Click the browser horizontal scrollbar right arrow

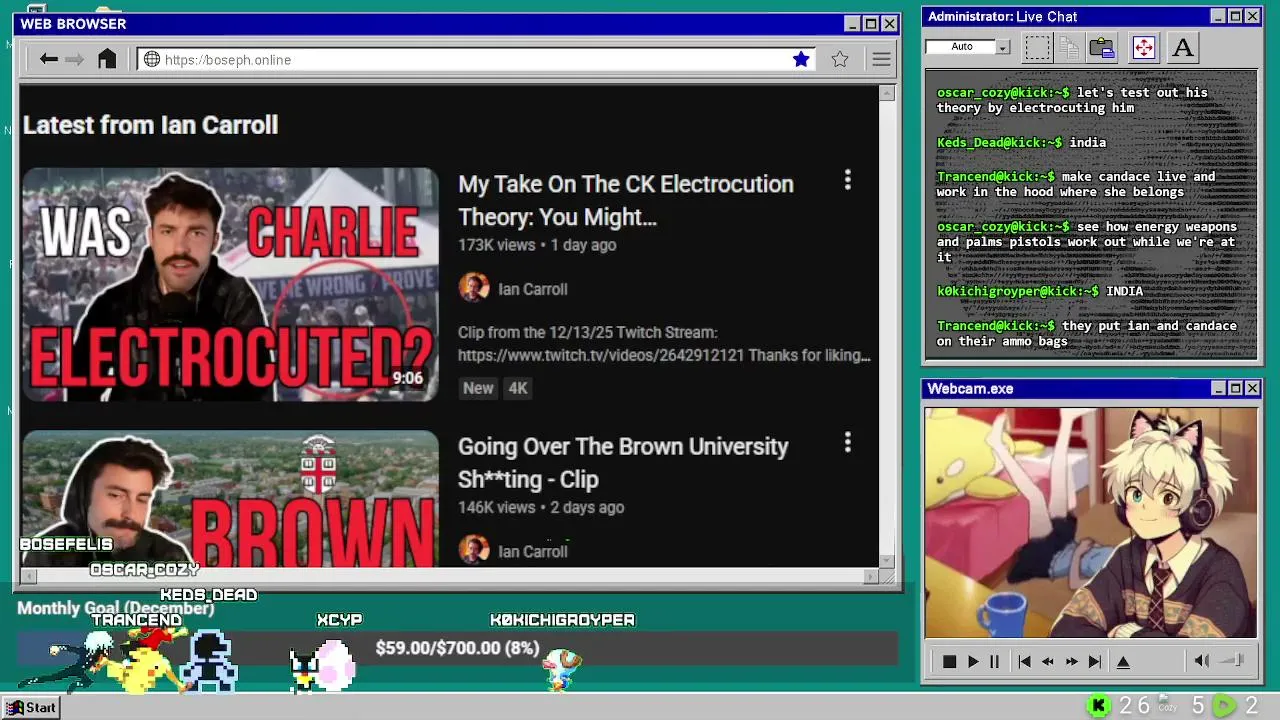click(870, 576)
